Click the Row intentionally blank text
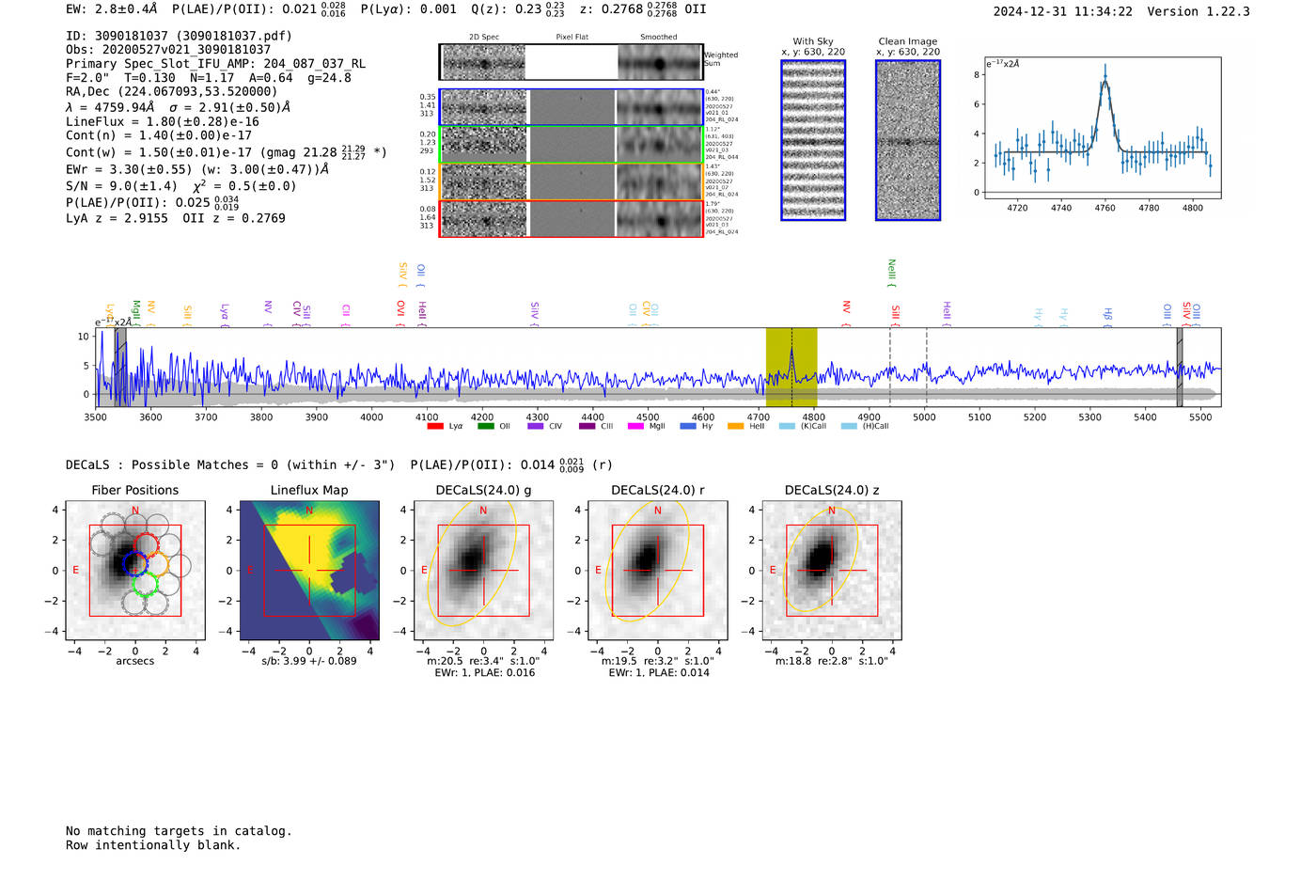 153,845
